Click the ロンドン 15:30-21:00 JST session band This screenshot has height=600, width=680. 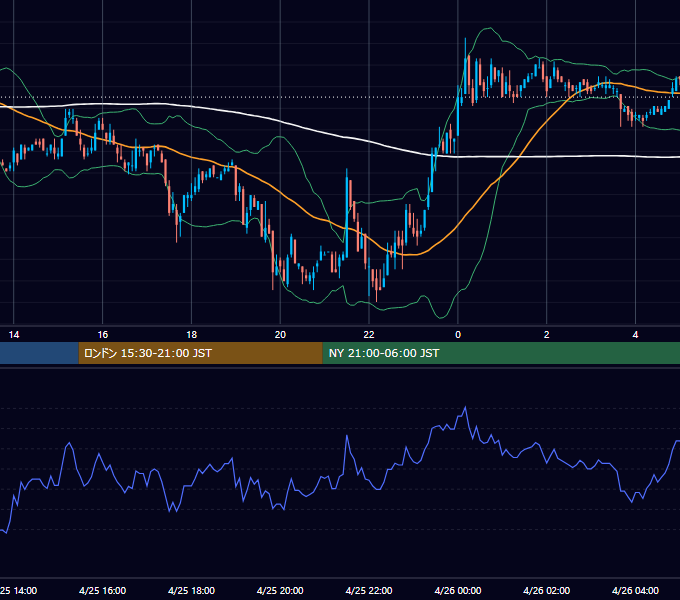[x=200, y=353]
